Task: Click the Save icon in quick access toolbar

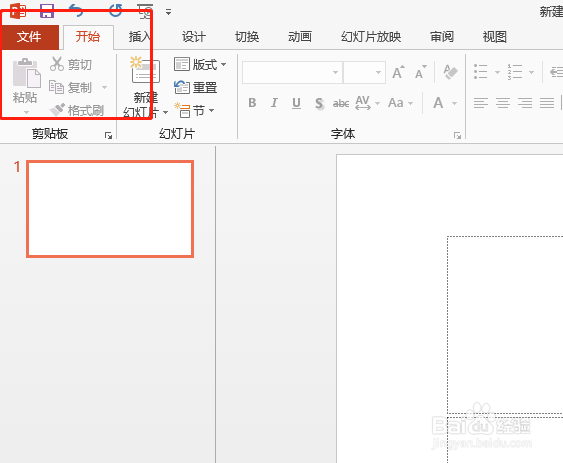Action: coord(47,10)
